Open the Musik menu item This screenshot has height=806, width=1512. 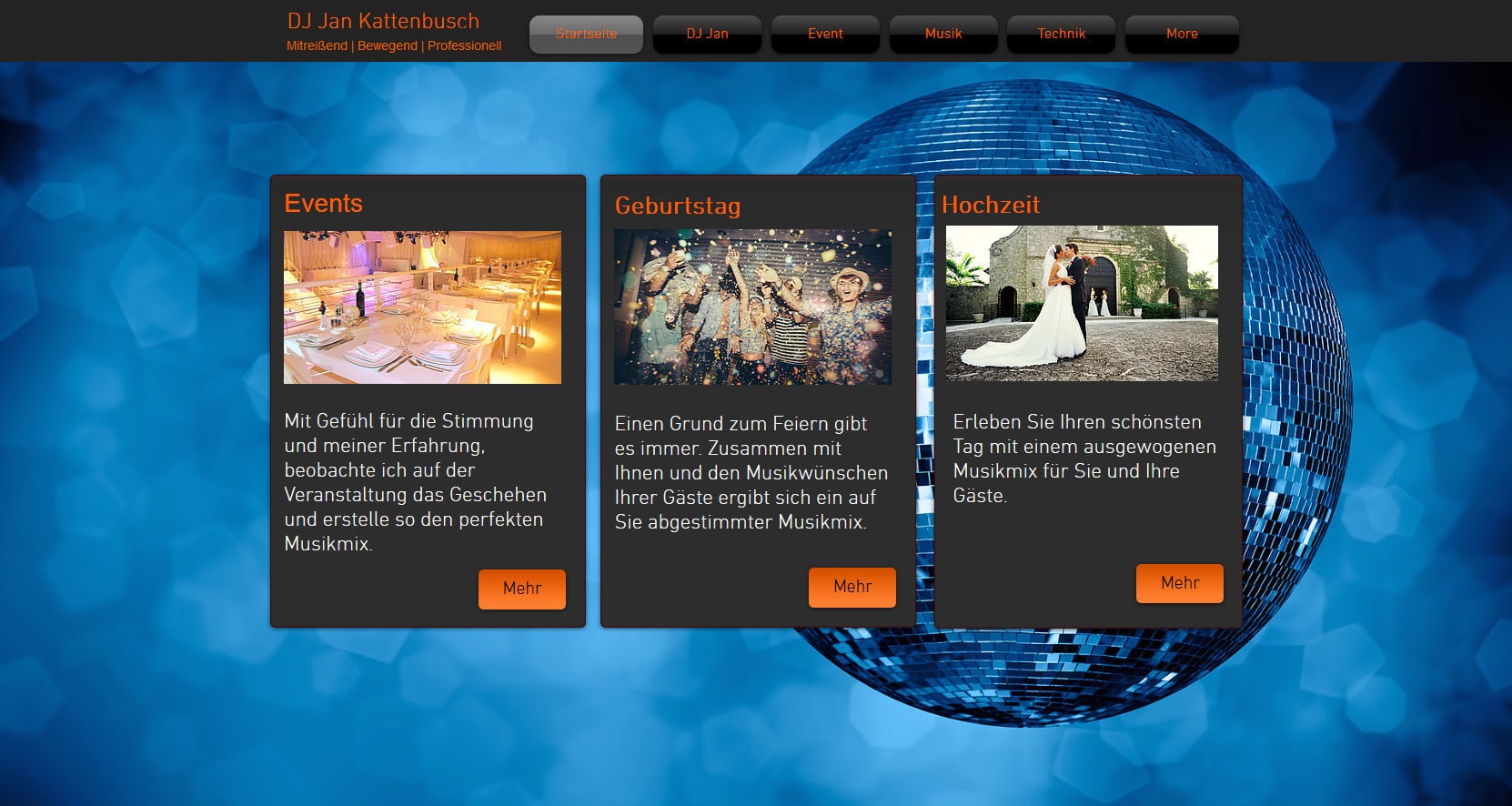coord(943,34)
